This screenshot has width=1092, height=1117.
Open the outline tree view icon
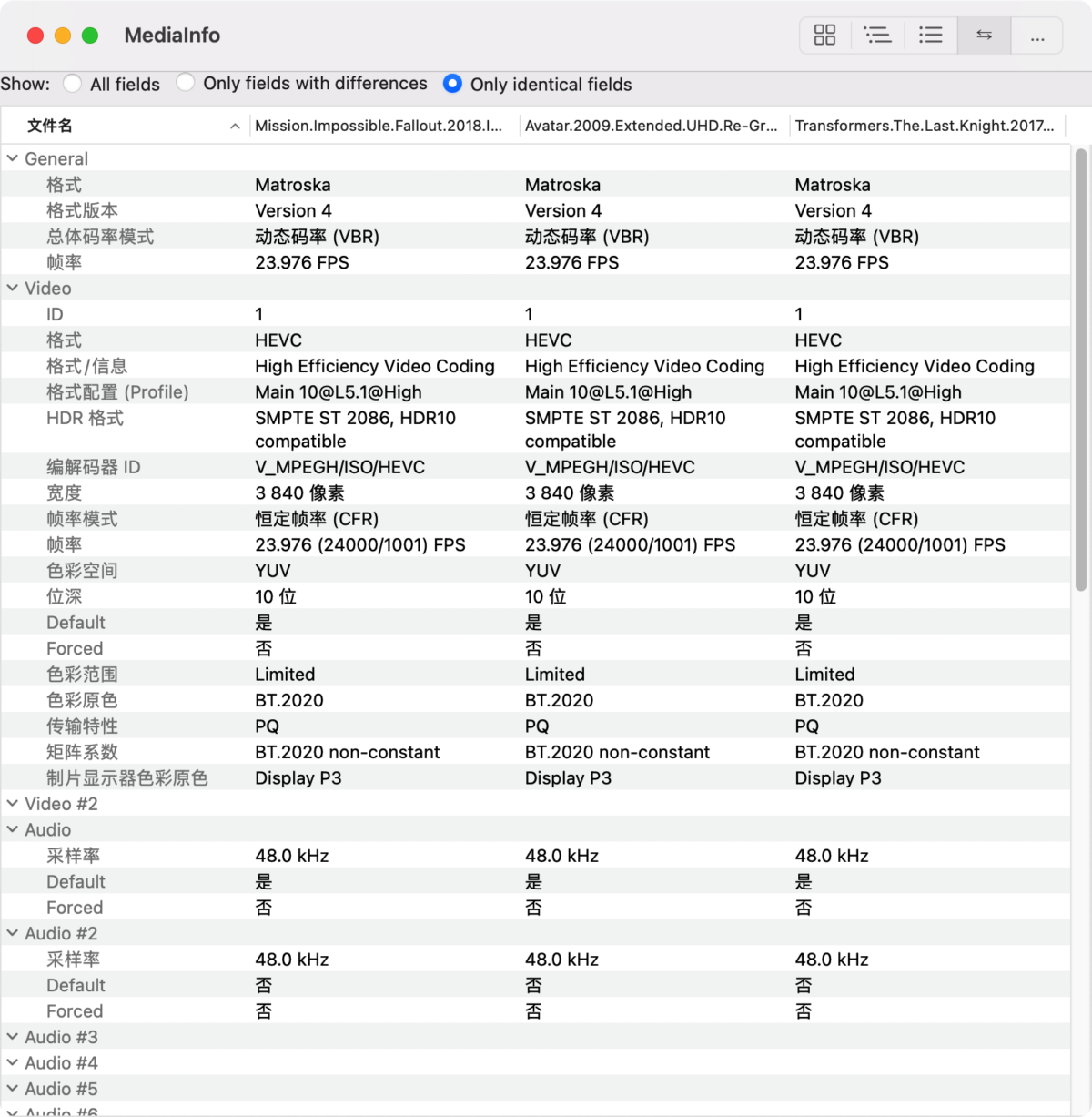(877, 35)
